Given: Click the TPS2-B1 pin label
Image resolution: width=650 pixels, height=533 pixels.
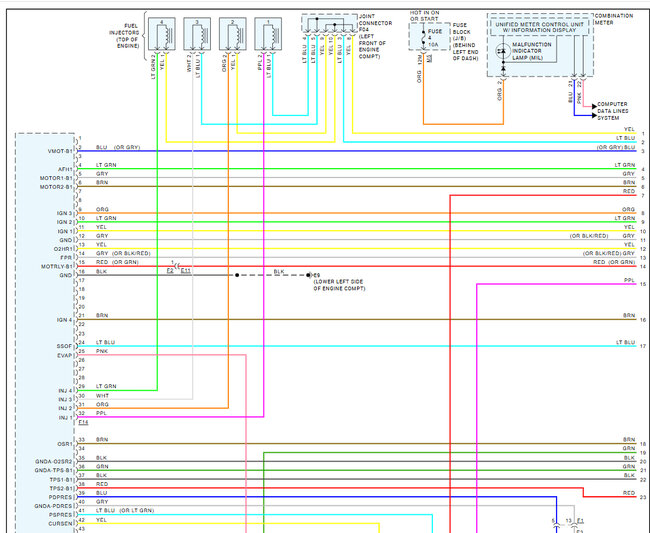Looking at the screenshot, I should [61, 489].
